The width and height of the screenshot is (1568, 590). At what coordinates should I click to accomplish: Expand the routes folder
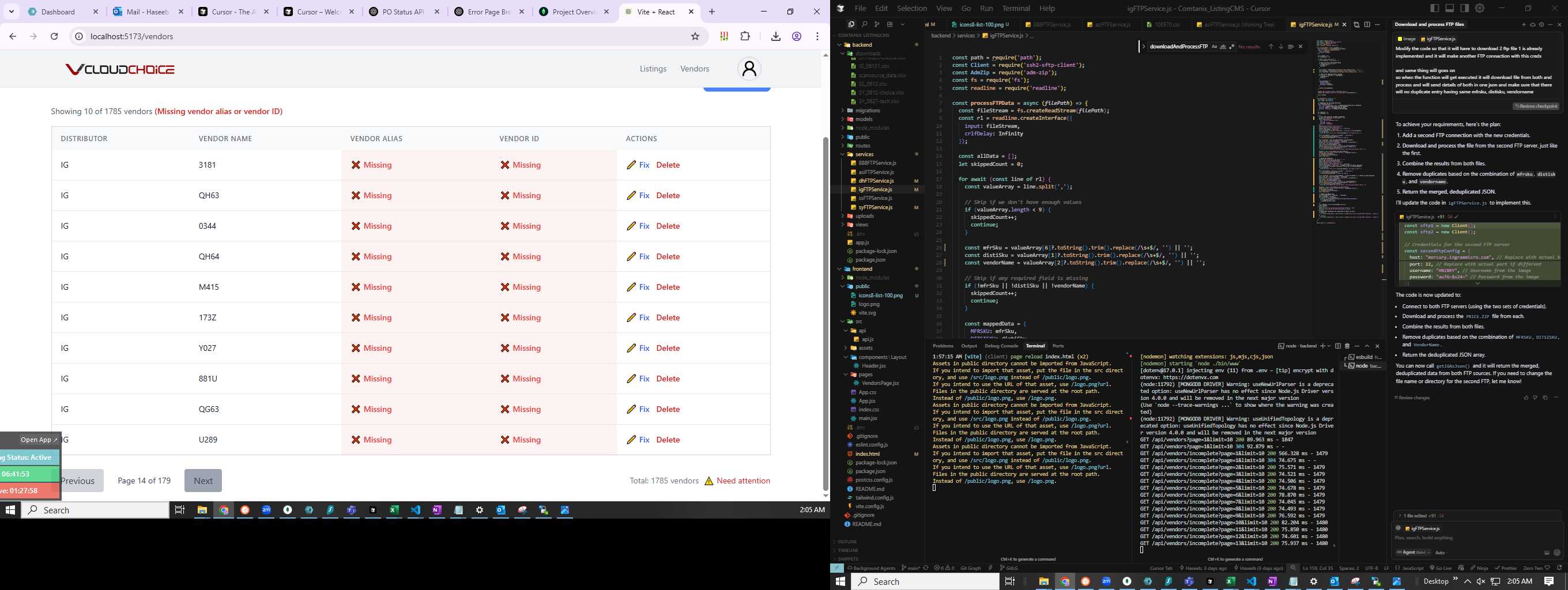pyautogui.click(x=842, y=145)
